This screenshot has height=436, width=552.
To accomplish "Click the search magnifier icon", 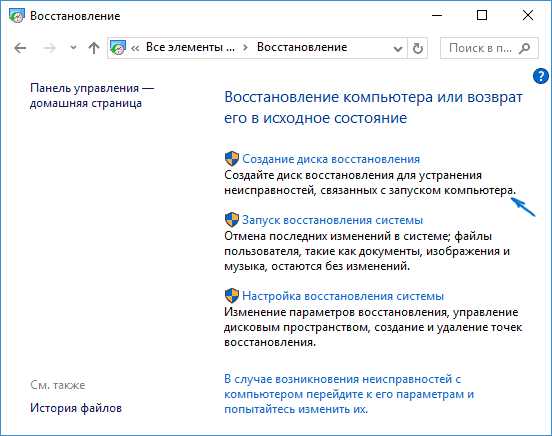I will point(525,48).
